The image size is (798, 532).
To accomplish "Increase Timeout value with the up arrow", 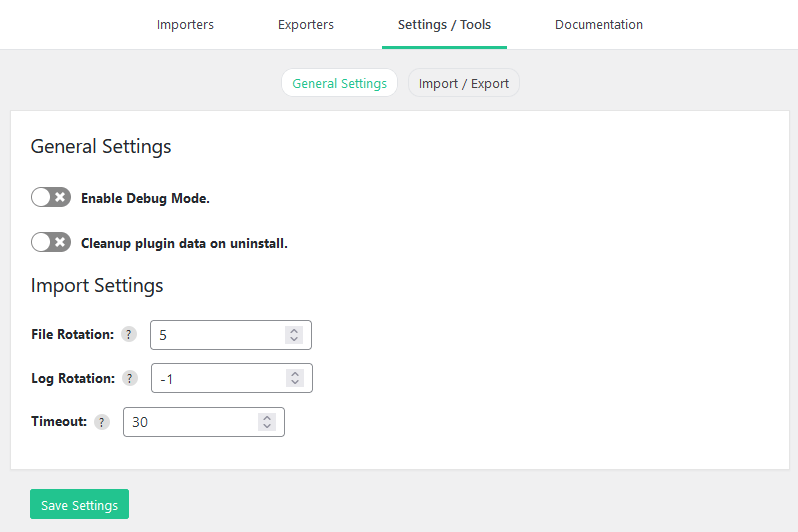I will pos(267,417).
